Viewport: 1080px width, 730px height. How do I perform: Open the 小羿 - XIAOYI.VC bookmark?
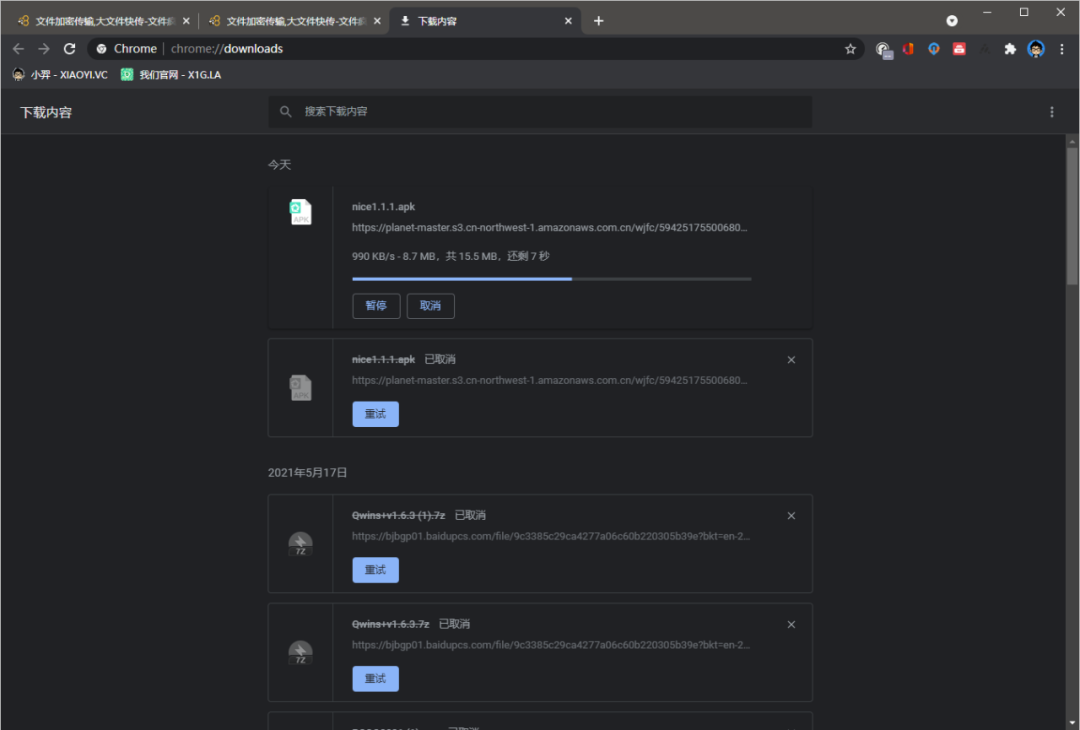pyautogui.click(x=60, y=75)
